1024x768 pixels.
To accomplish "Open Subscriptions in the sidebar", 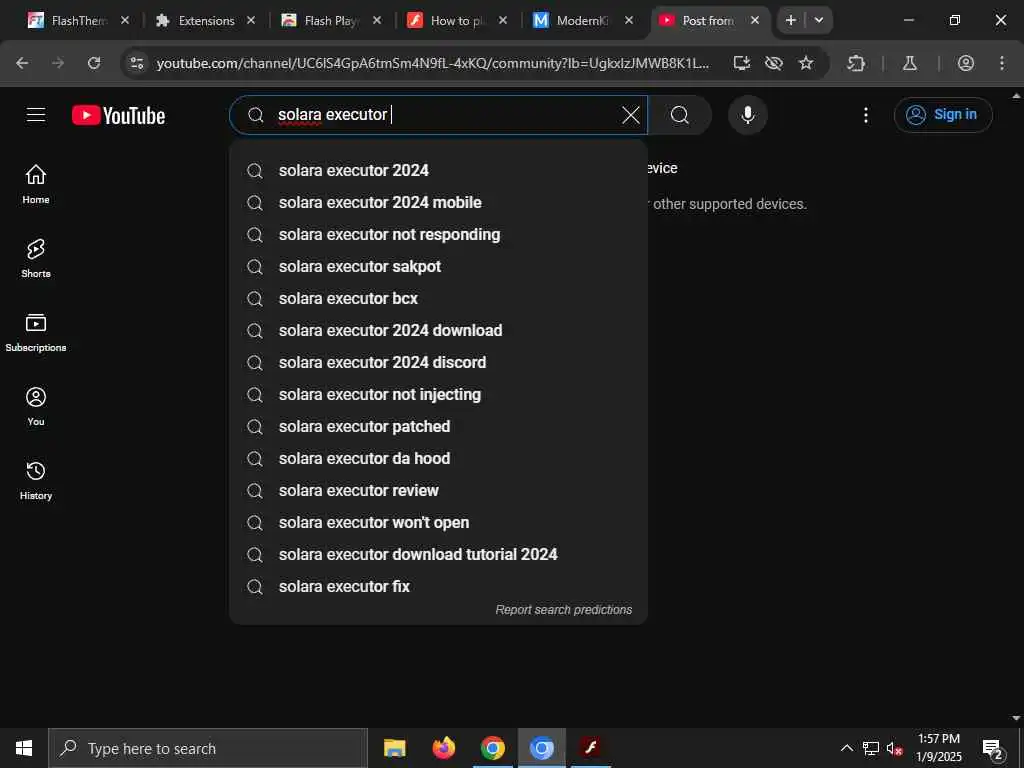I will point(36,332).
